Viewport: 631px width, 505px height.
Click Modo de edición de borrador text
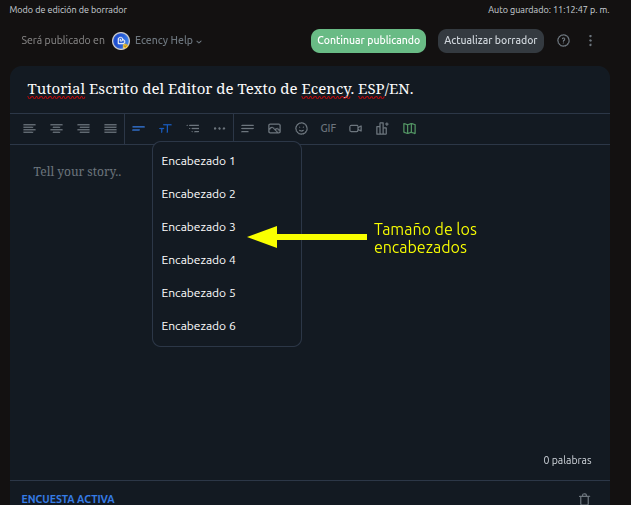[68, 10]
